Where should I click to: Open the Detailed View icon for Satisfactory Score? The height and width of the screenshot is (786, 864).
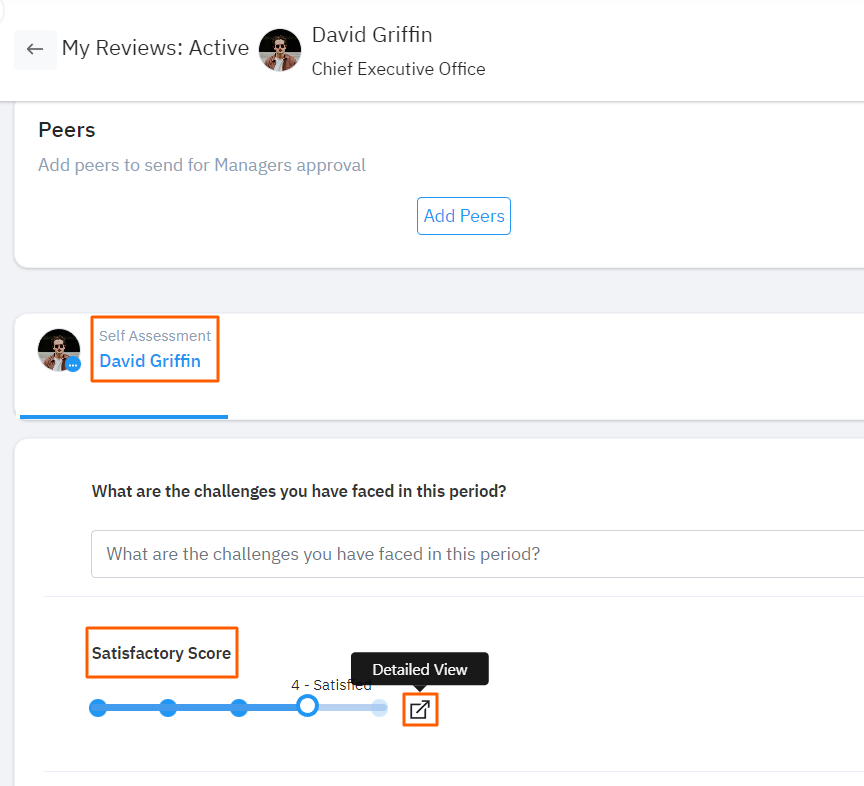(420, 709)
